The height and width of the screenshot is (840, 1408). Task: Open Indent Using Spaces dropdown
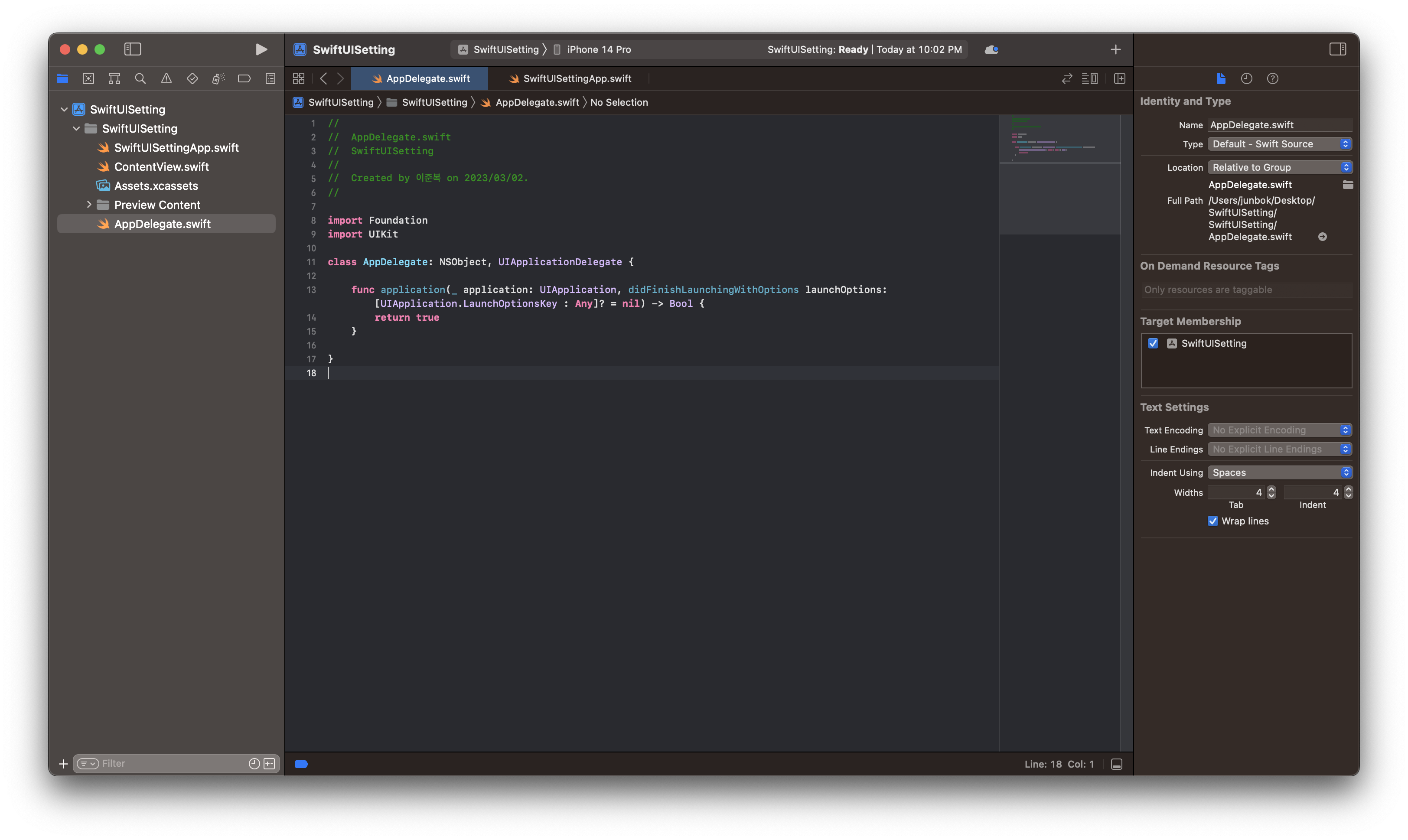(1279, 472)
